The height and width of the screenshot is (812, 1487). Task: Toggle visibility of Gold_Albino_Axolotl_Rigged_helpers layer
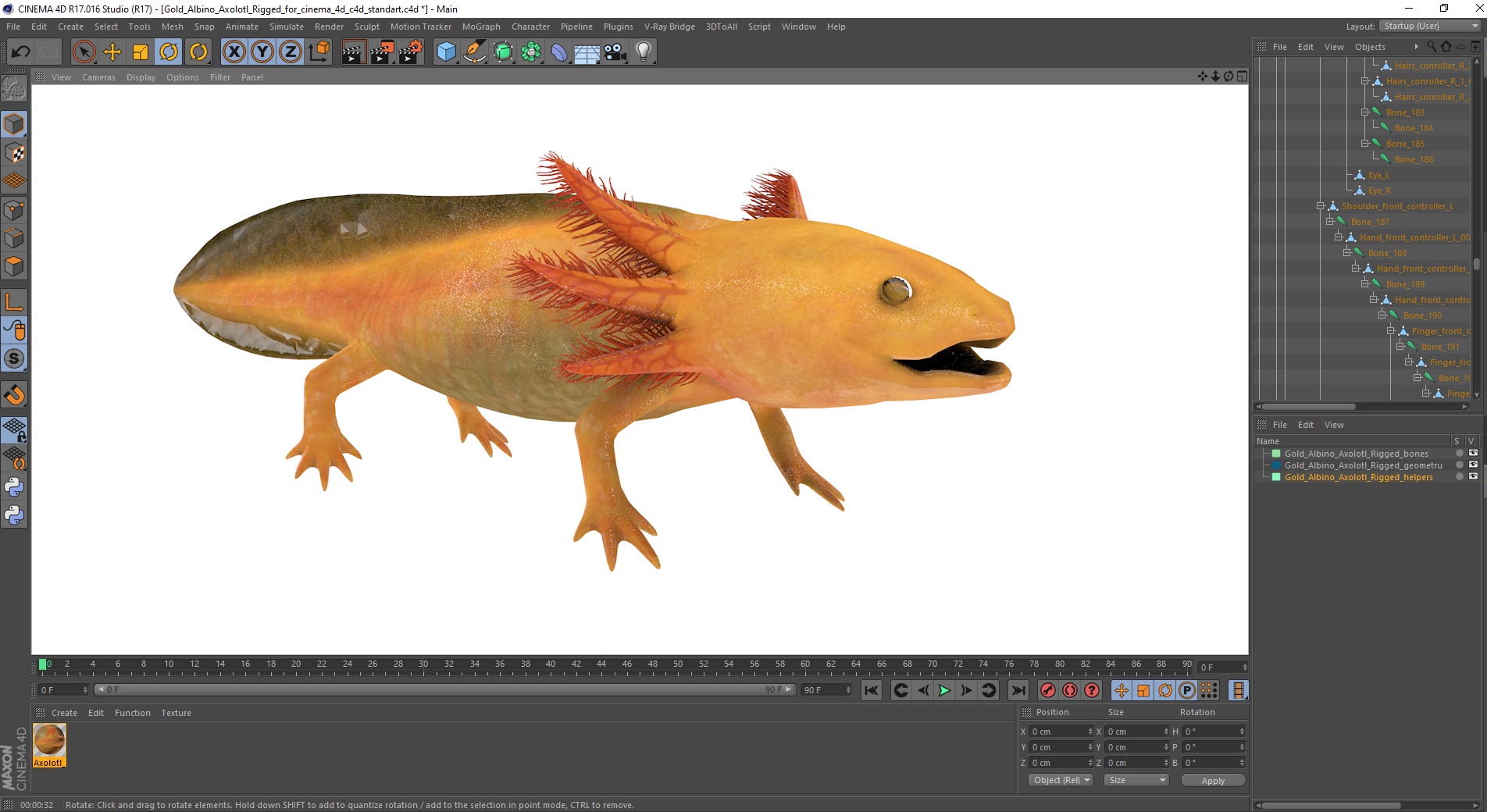[x=1473, y=477]
